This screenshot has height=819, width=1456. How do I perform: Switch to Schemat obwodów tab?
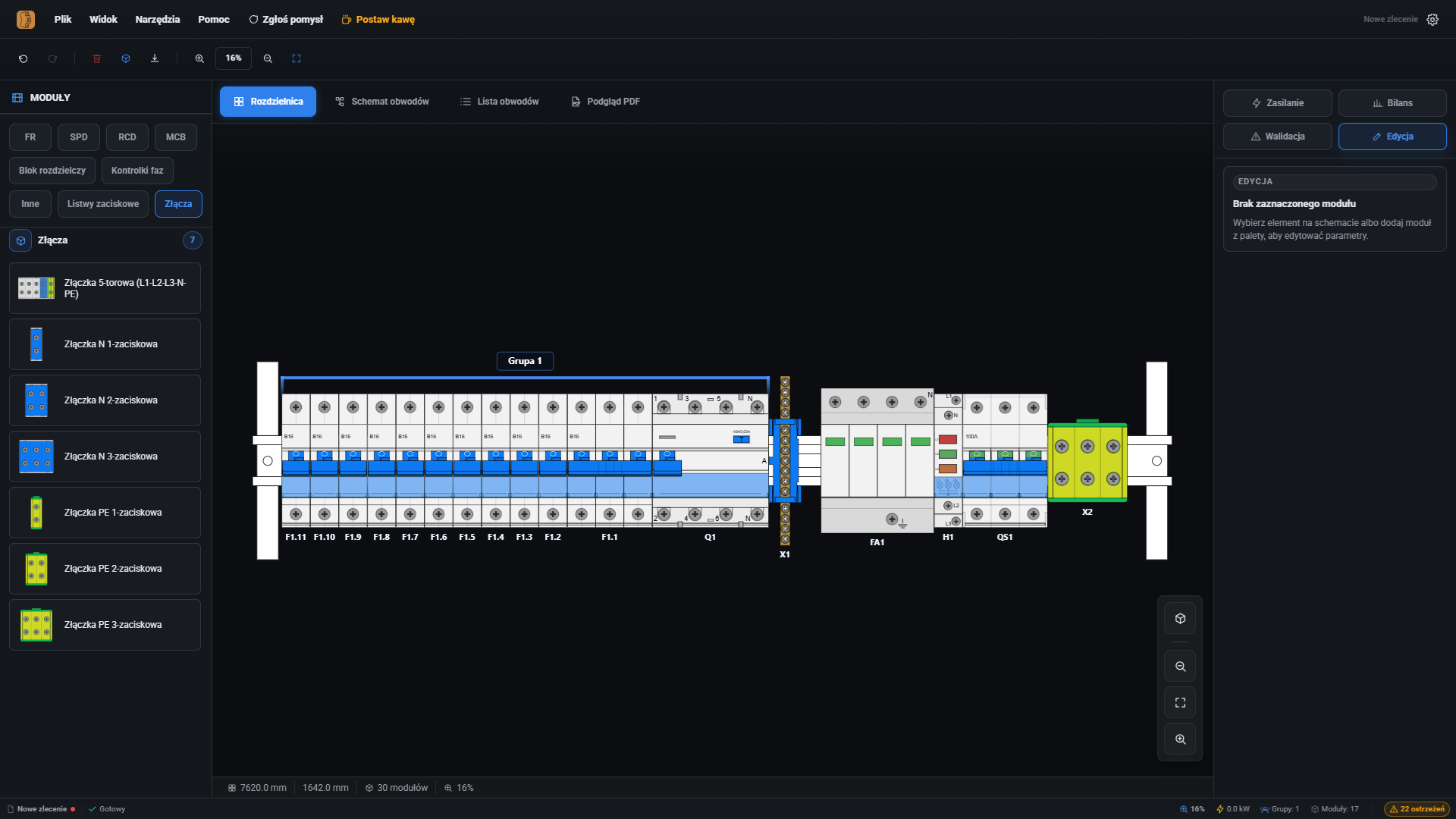pos(383,102)
